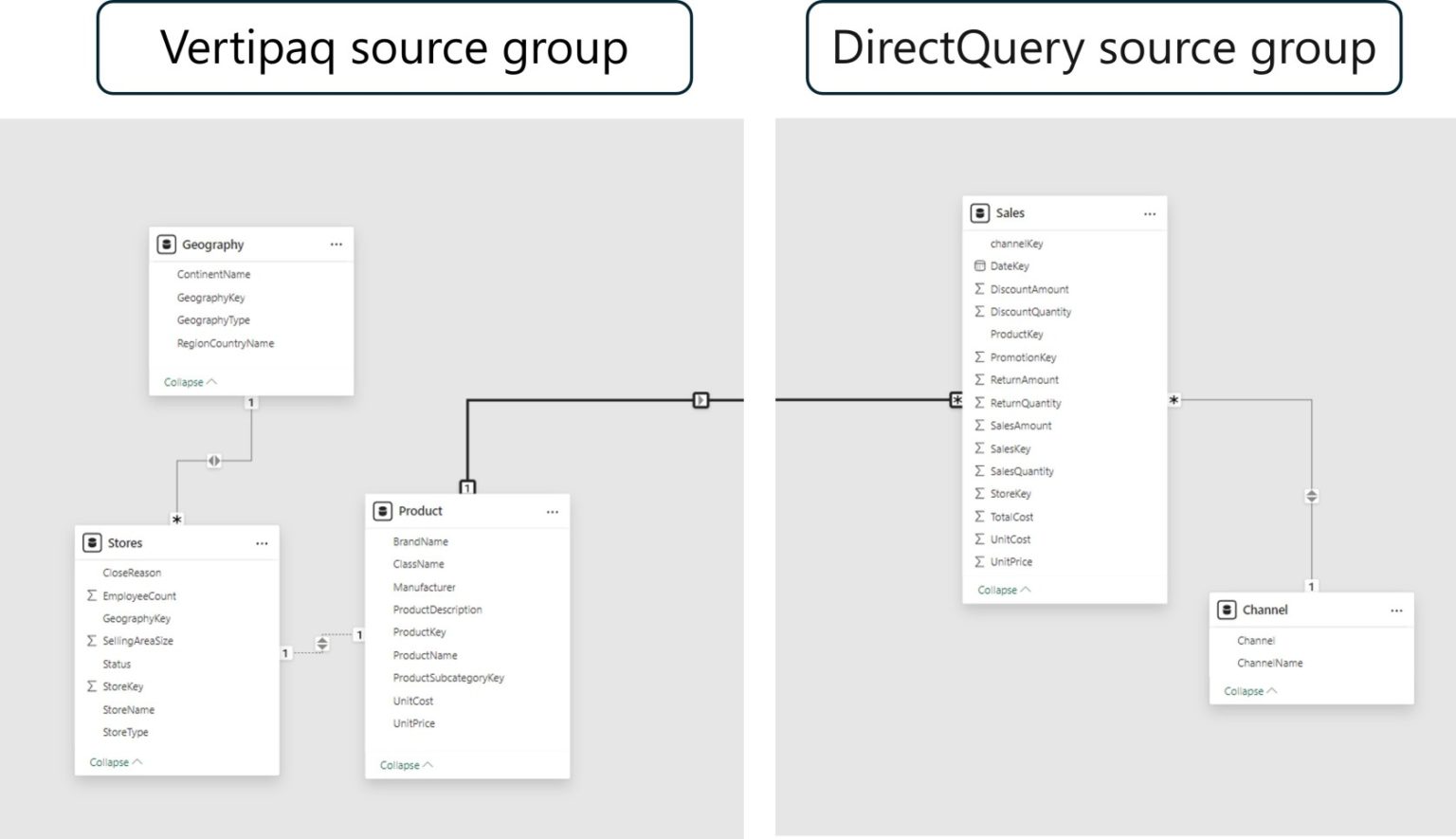
Task: Collapse the Sales table field list
Action: pos(997,589)
